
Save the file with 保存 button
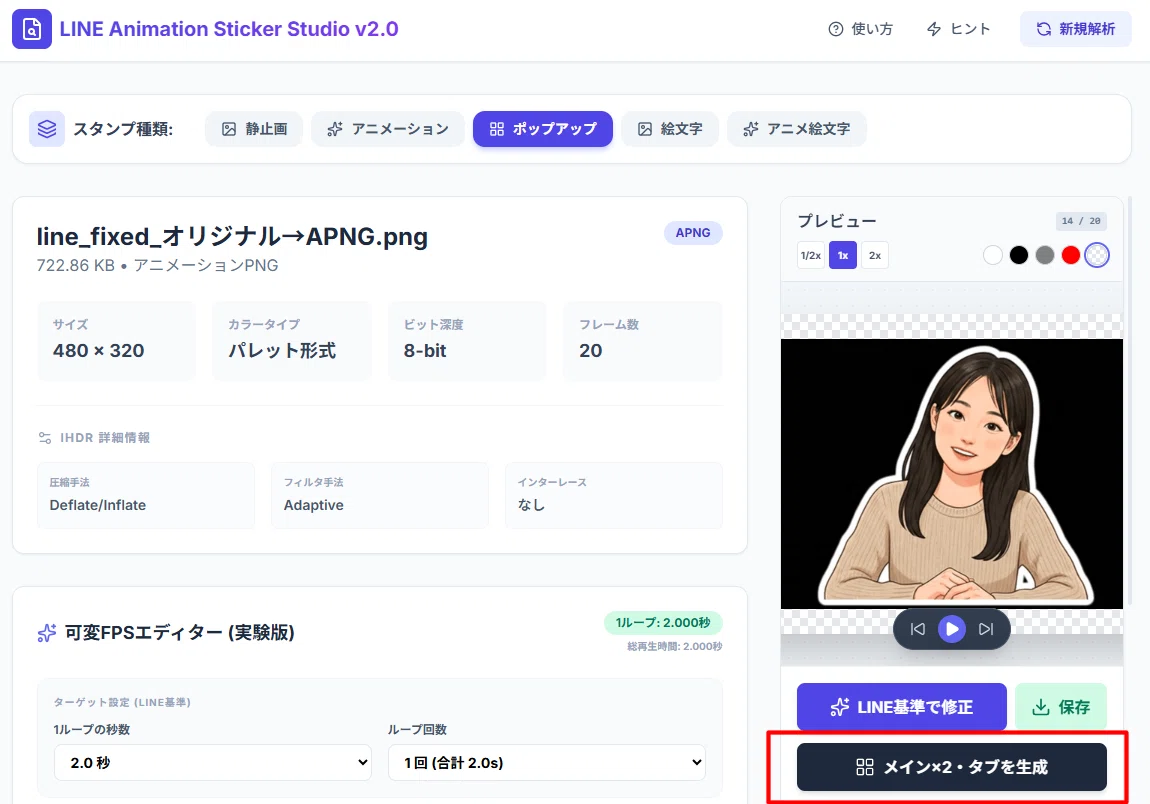pyautogui.click(x=1061, y=707)
